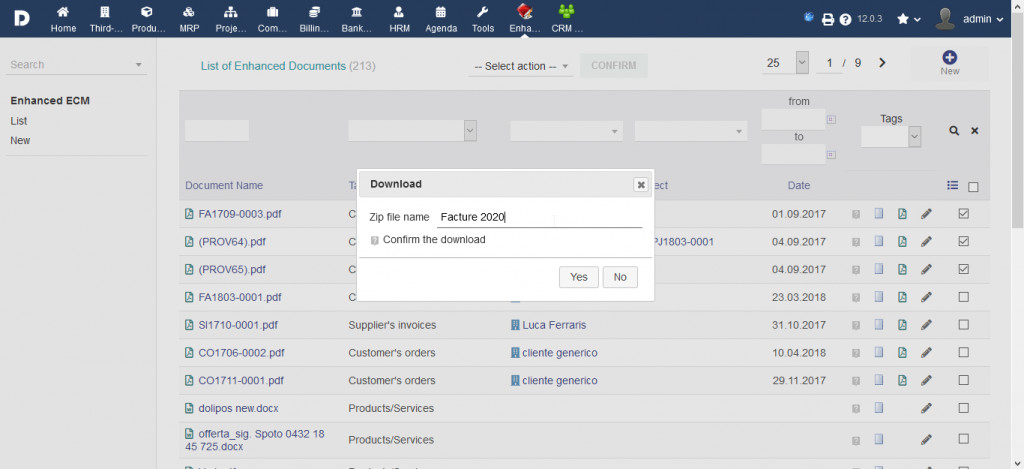The image size is (1024, 469).
Task: Go to next page arrow
Action: (882, 63)
